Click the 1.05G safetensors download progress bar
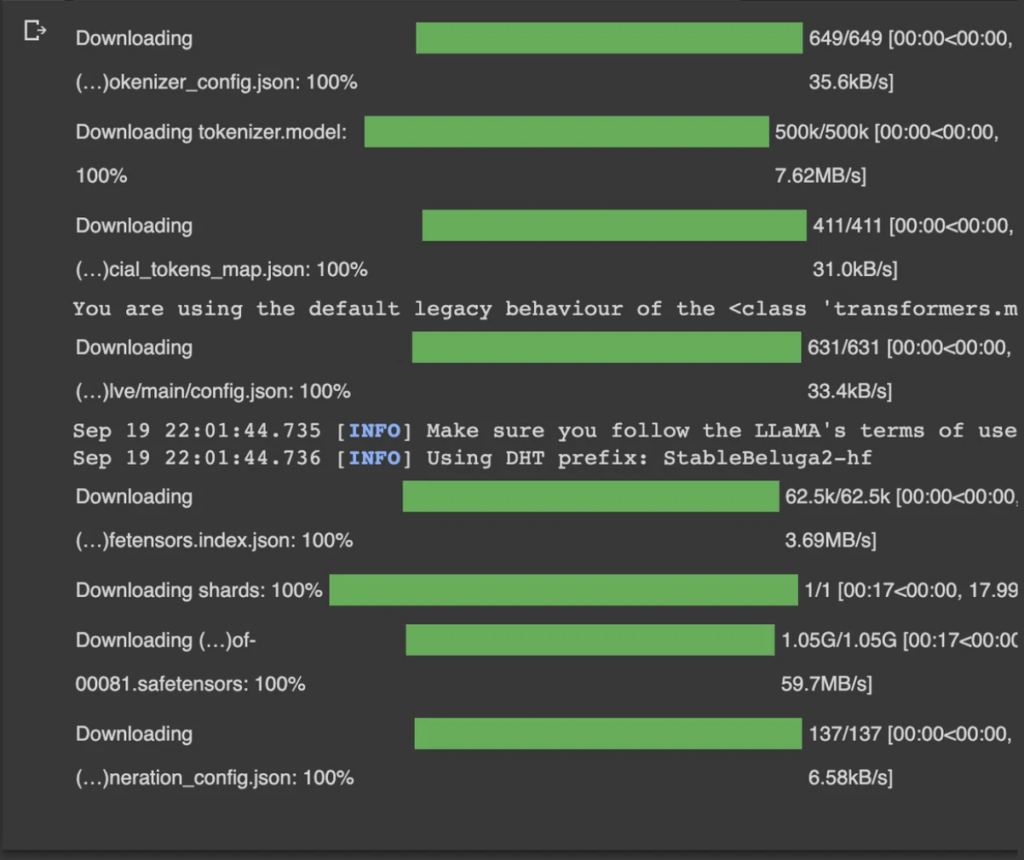The height and width of the screenshot is (860, 1024). pos(589,640)
